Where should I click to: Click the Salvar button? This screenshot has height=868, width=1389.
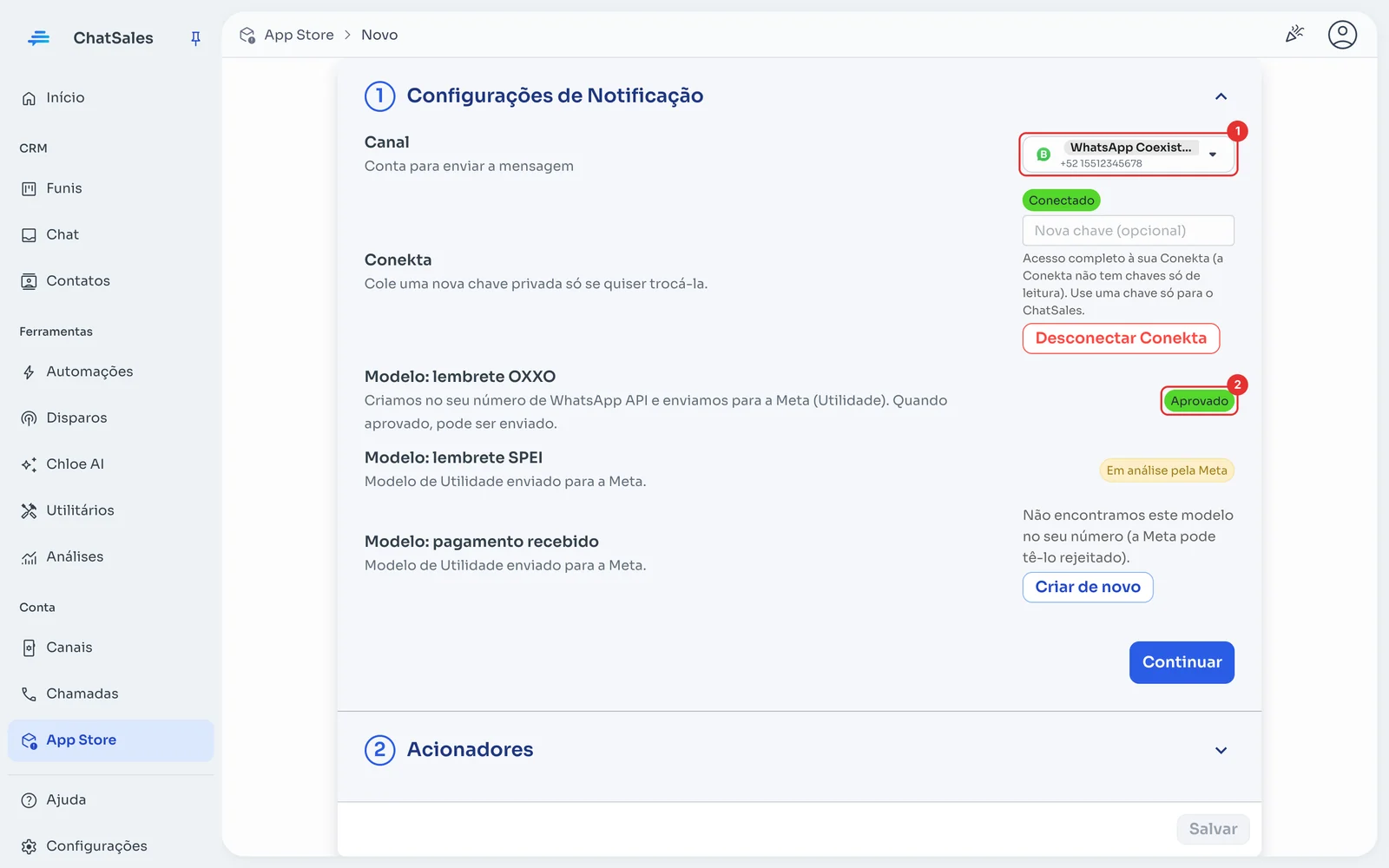click(x=1213, y=829)
